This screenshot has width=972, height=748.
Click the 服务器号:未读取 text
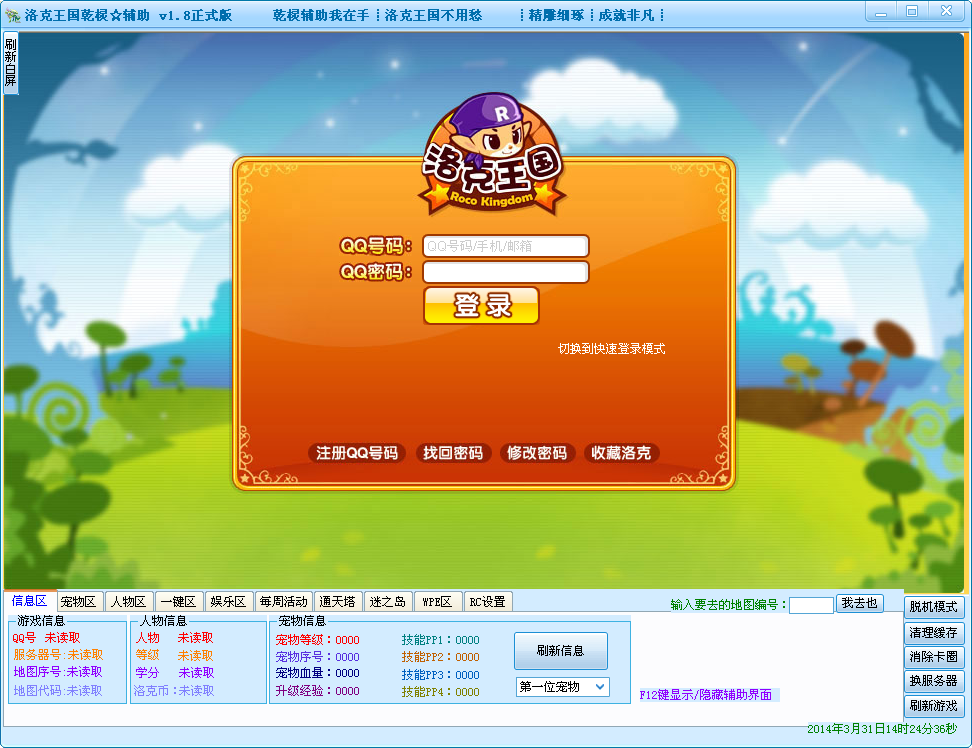click(x=58, y=654)
